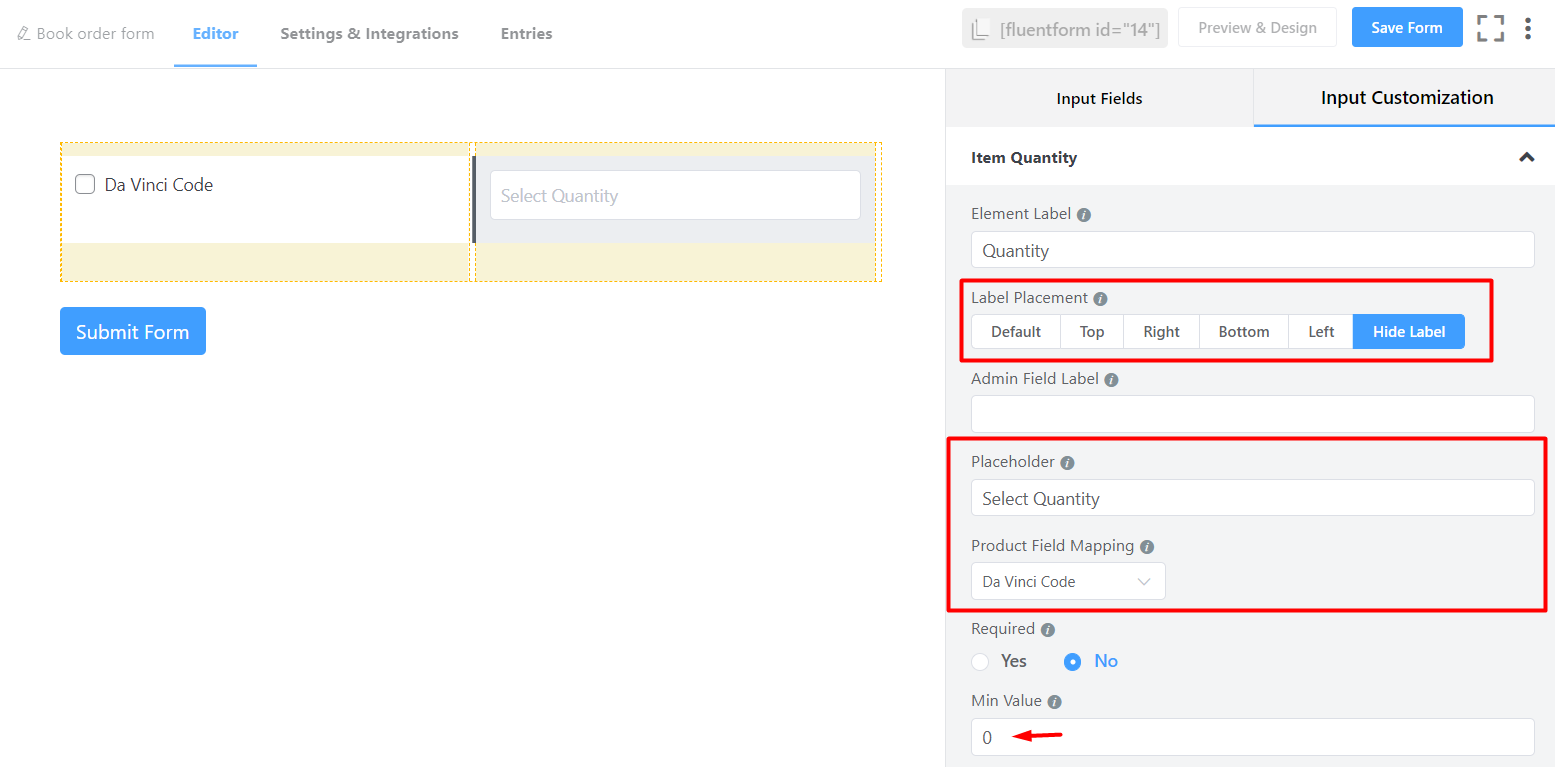Click the fullscreen expand icon

click(1490, 28)
